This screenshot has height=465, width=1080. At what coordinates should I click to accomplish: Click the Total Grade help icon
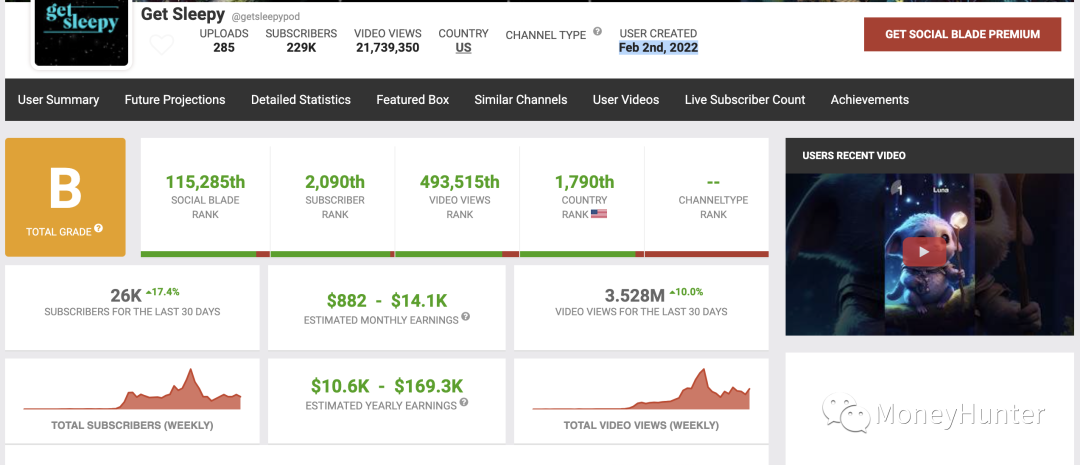coord(98,228)
